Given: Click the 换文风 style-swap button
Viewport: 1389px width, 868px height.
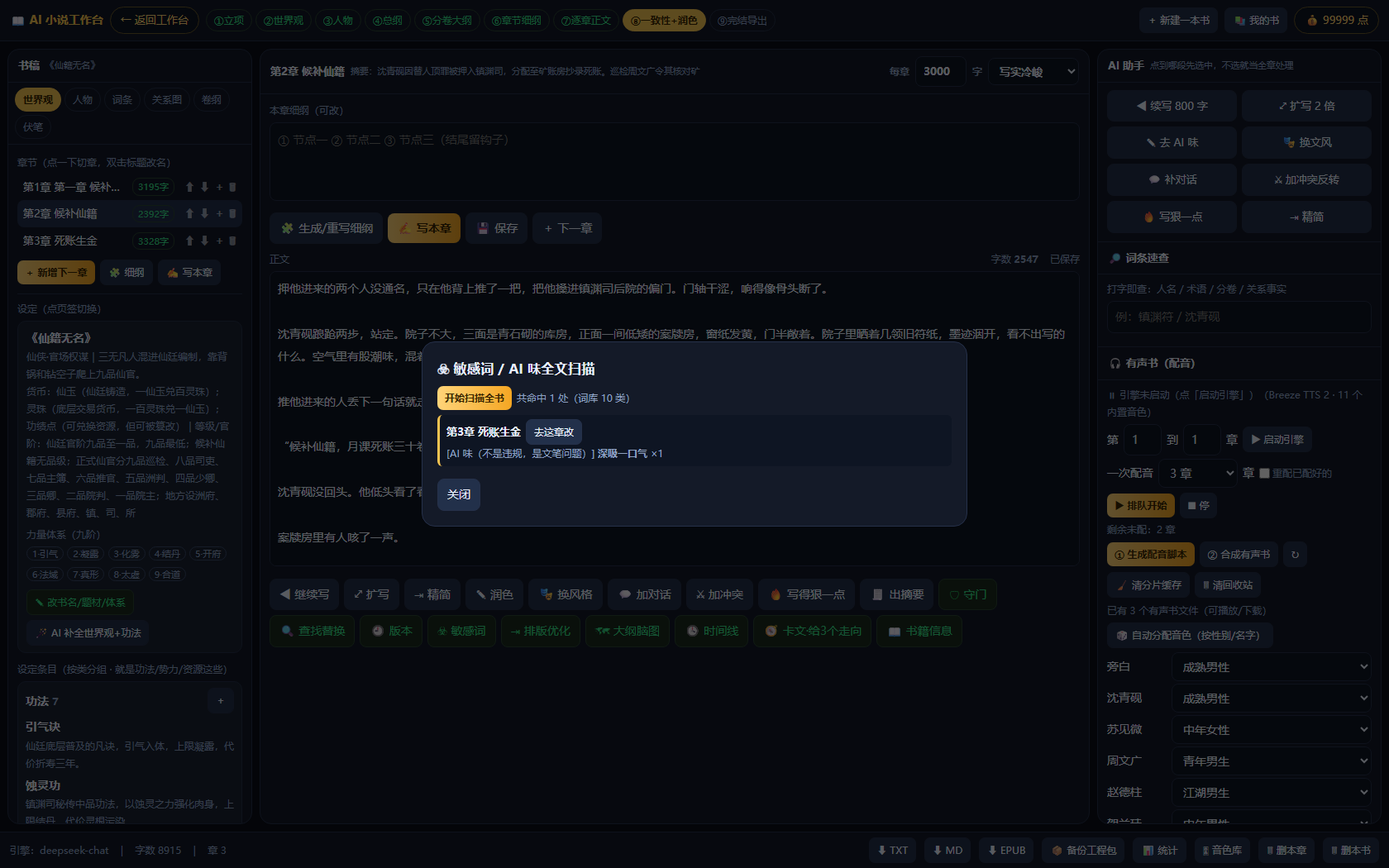Looking at the screenshot, I should pos(1306,142).
